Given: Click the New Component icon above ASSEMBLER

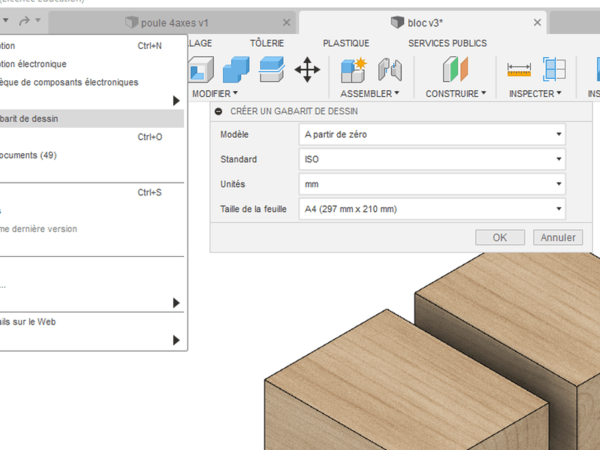Looking at the screenshot, I should (353, 69).
